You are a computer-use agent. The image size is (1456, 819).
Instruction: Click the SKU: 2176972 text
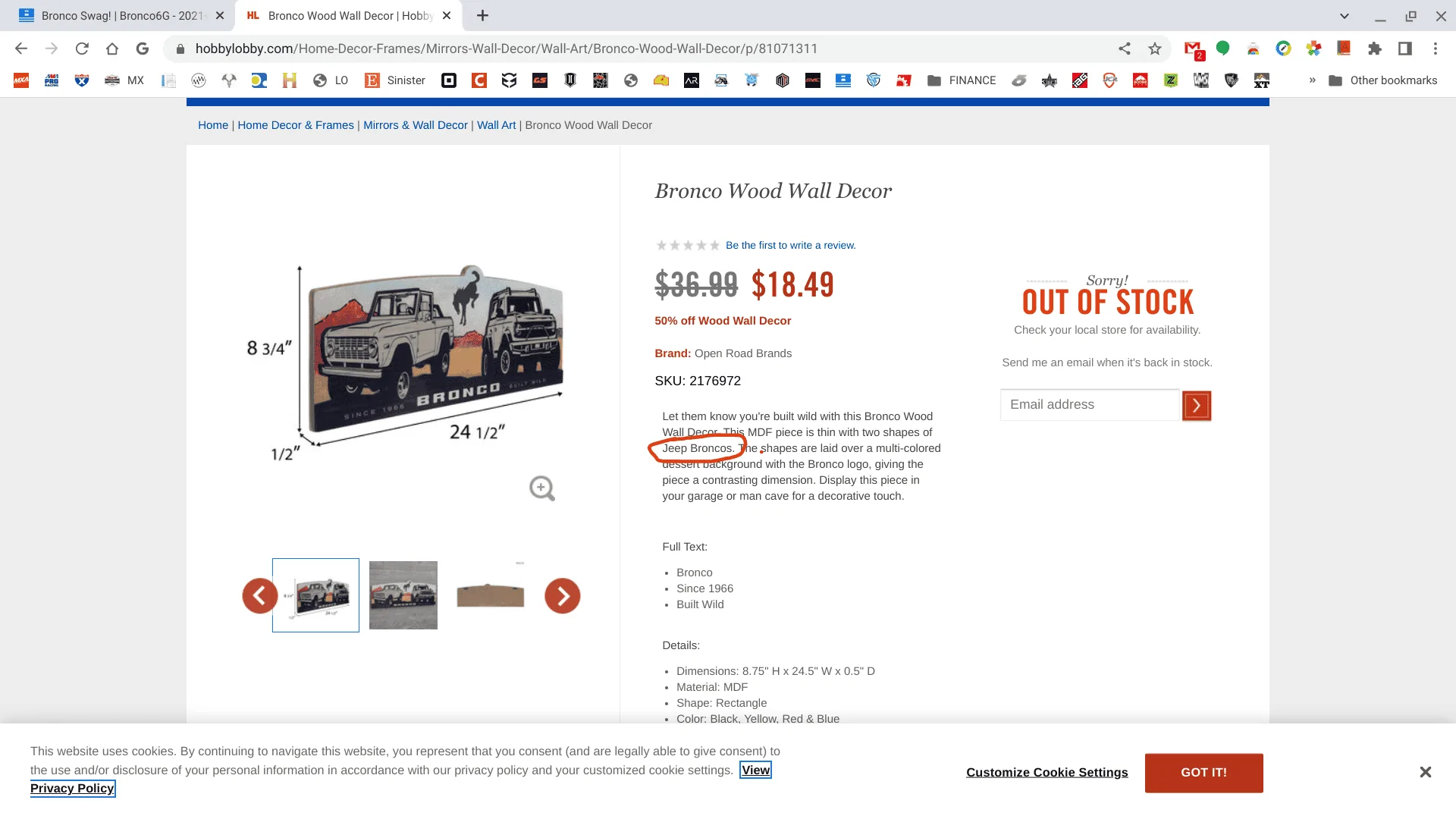click(x=698, y=381)
